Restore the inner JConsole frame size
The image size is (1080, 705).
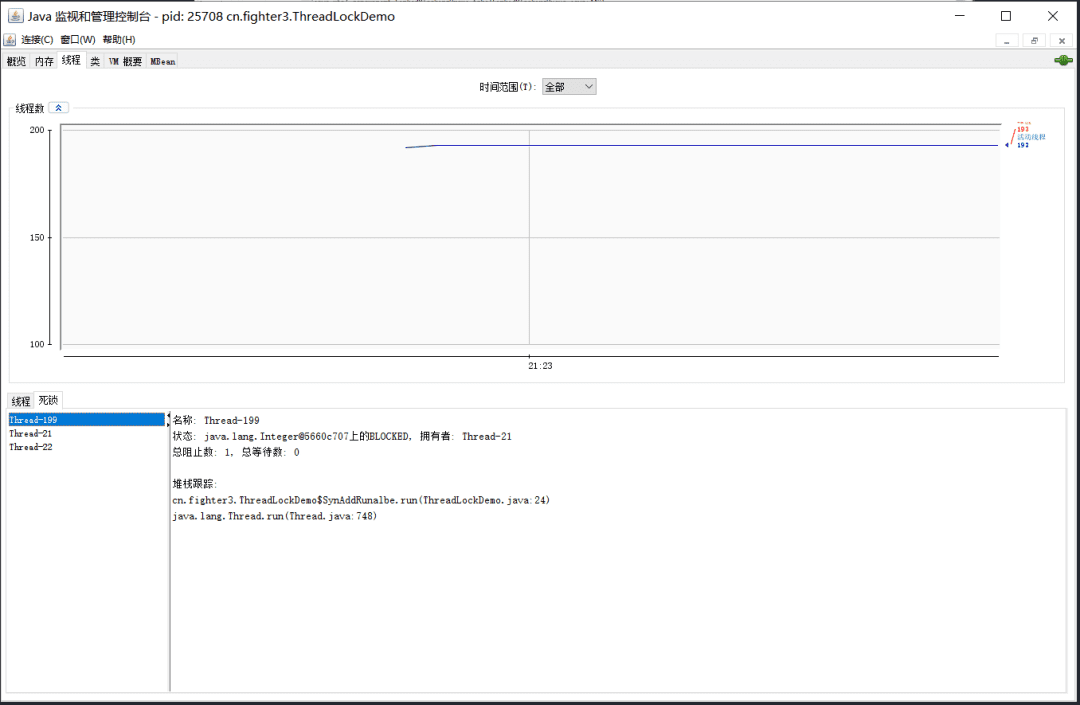1034,40
